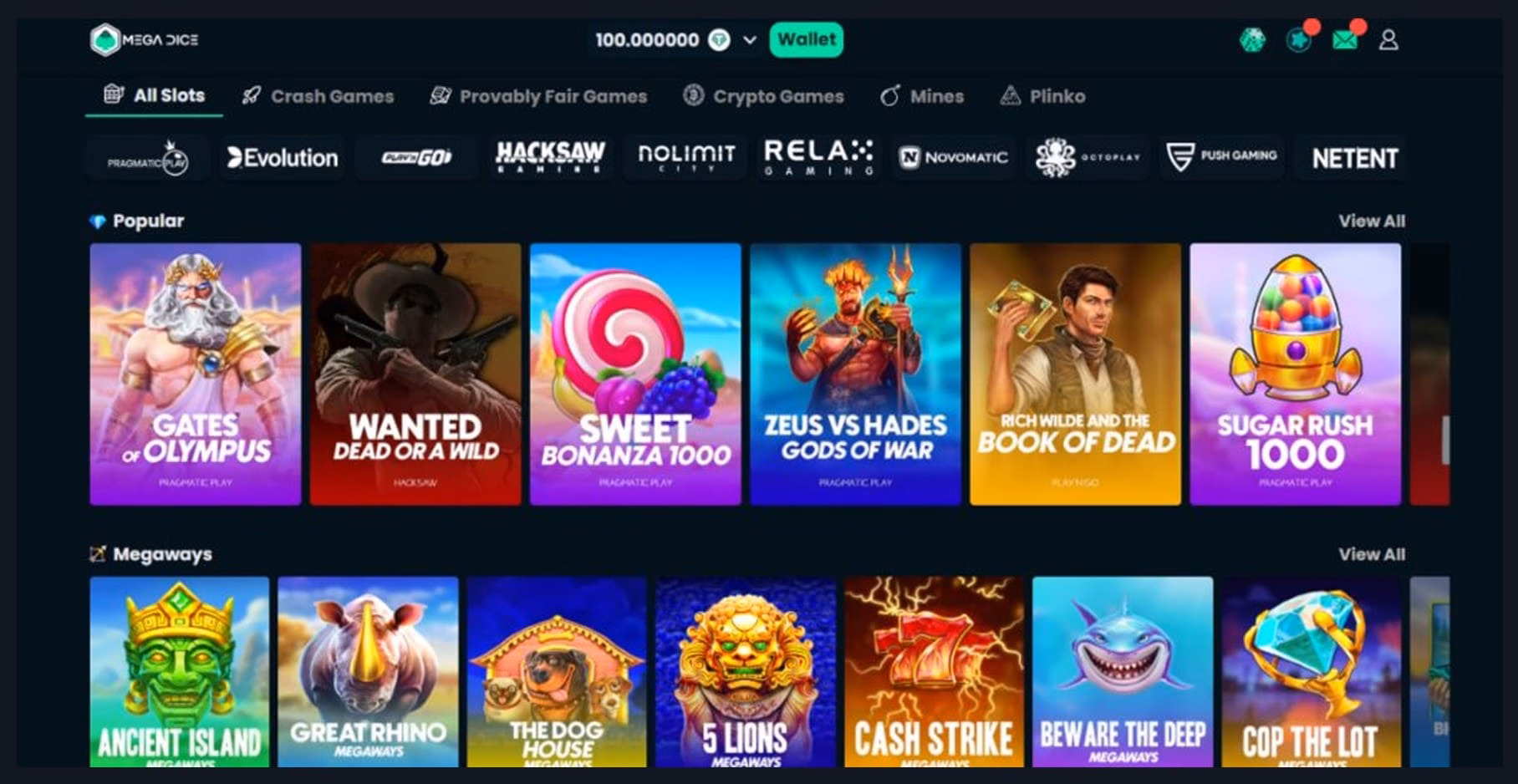The width and height of the screenshot is (1518, 784).
Task: Open the envelope messages icon
Action: click(1345, 39)
